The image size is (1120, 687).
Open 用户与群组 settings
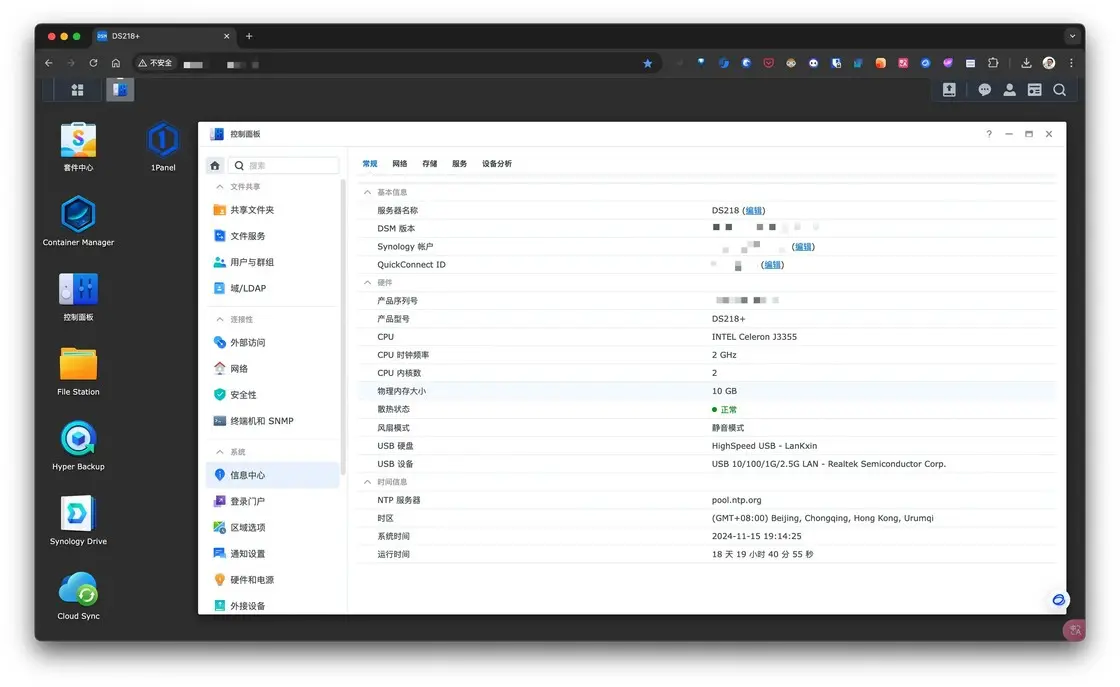(x=273, y=262)
